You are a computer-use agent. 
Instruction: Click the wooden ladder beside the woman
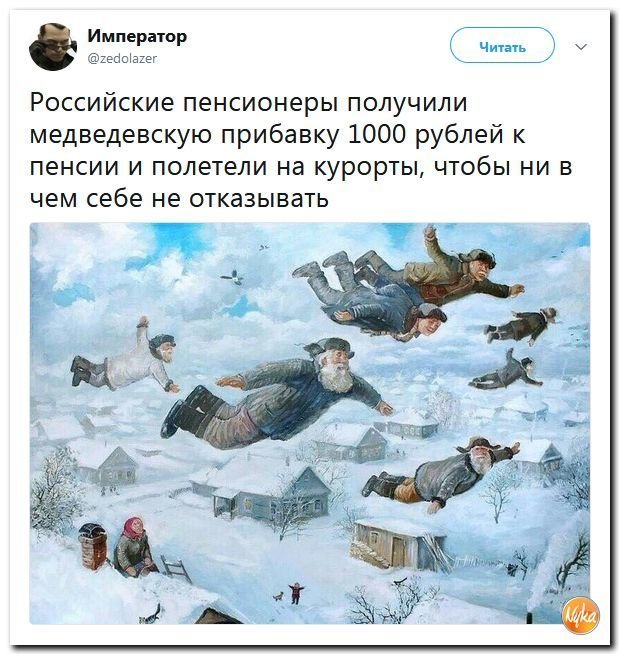175,568
